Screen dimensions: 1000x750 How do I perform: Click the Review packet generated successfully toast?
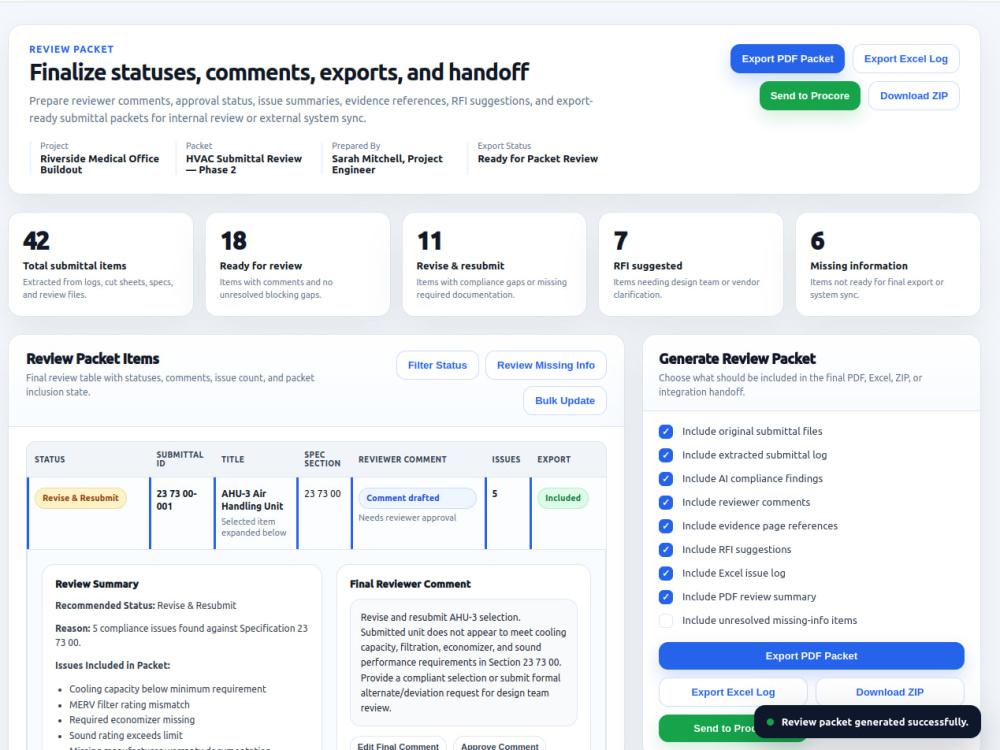(x=867, y=722)
